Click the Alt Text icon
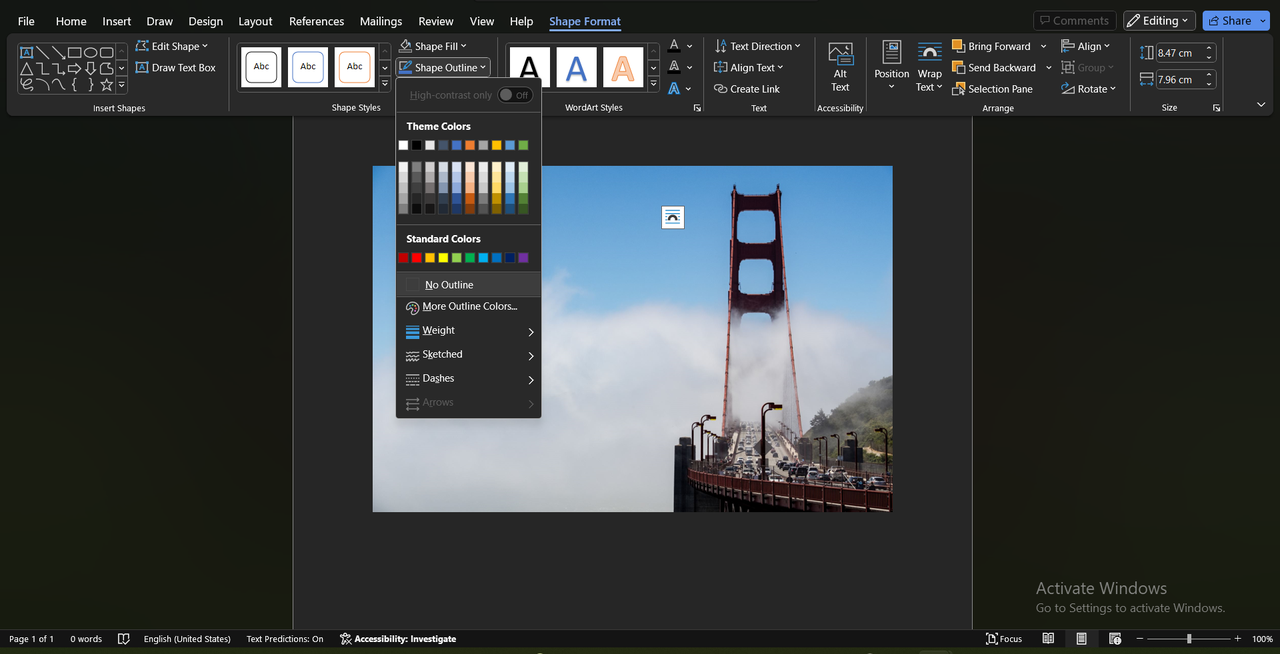Viewport: 1280px width, 654px height. [840, 55]
